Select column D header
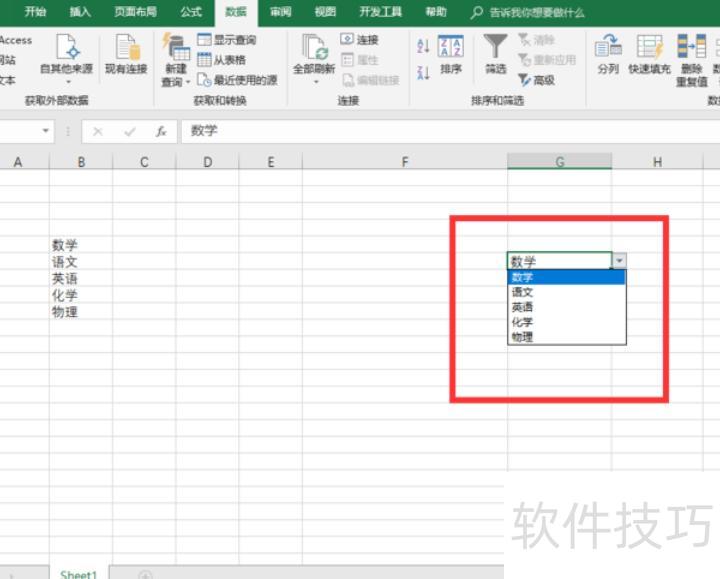Viewport: 720px width, 579px height. 208,162
